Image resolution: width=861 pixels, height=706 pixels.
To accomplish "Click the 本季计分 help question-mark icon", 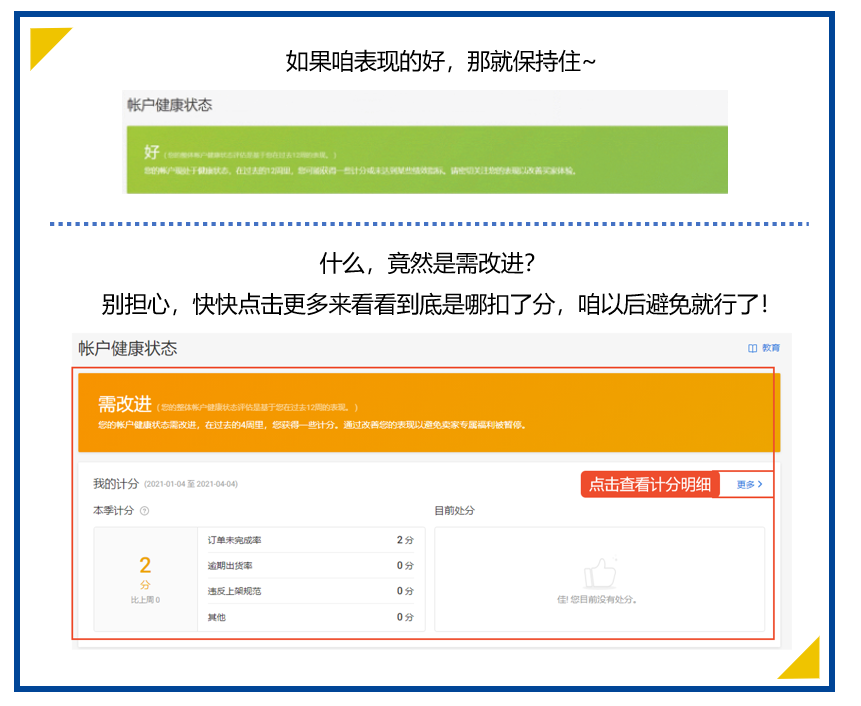I will pyautogui.click(x=145, y=511).
